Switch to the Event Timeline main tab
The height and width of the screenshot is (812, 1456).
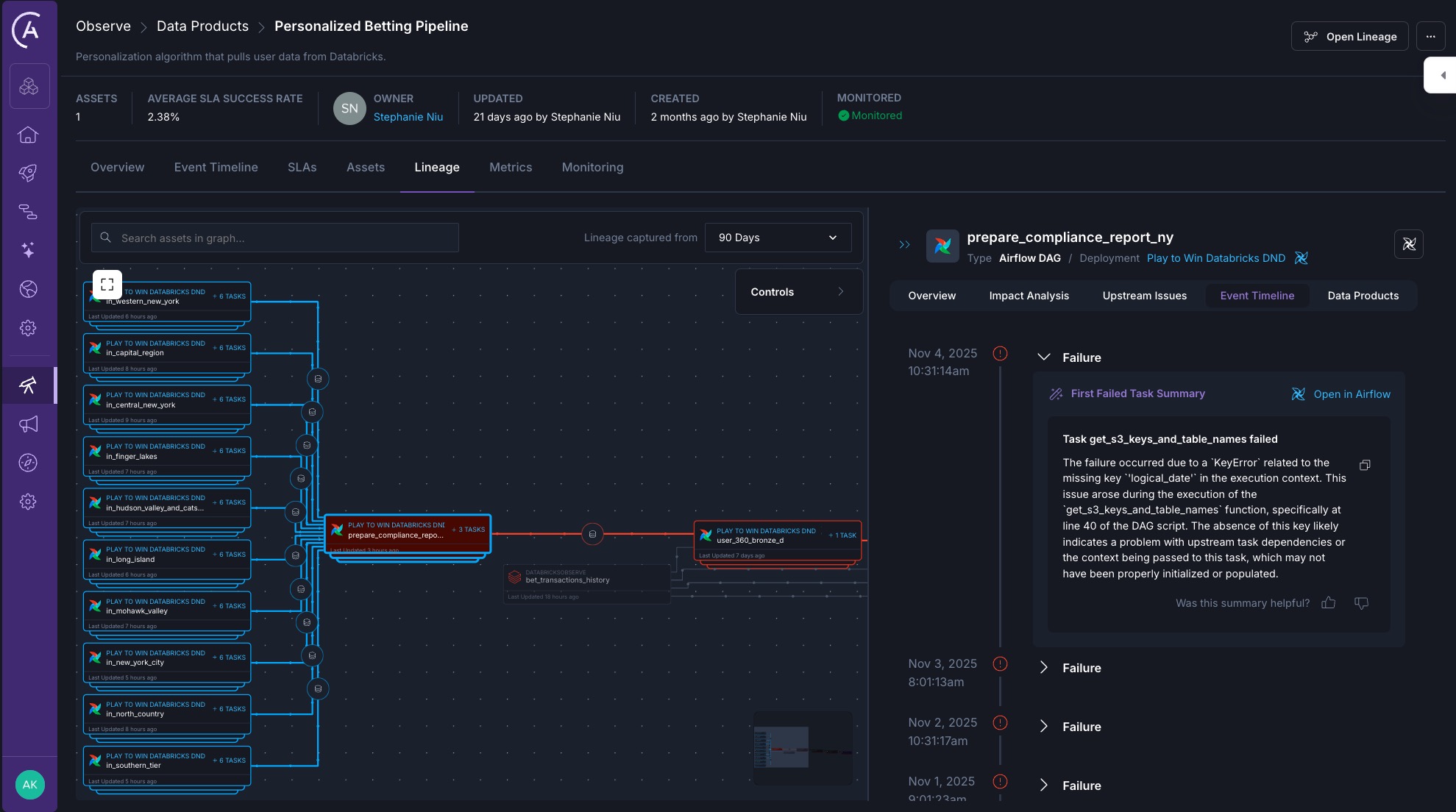pyautogui.click(x=216, y=167)
